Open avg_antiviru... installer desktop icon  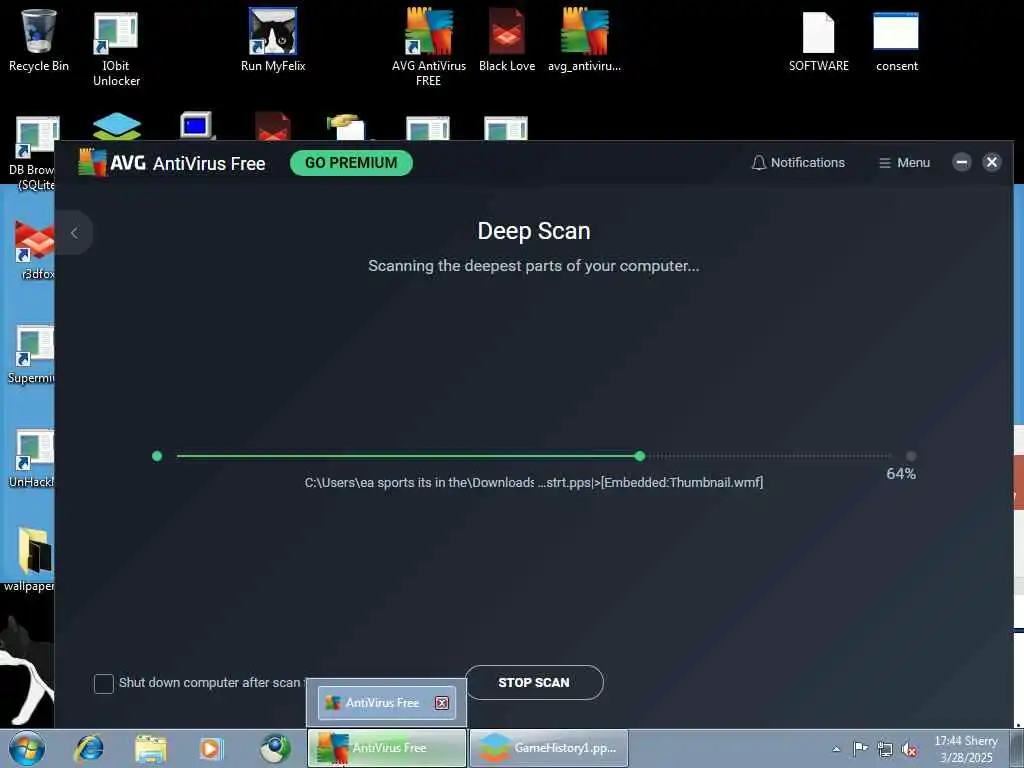pyautogui.click(x=584, y=40)
